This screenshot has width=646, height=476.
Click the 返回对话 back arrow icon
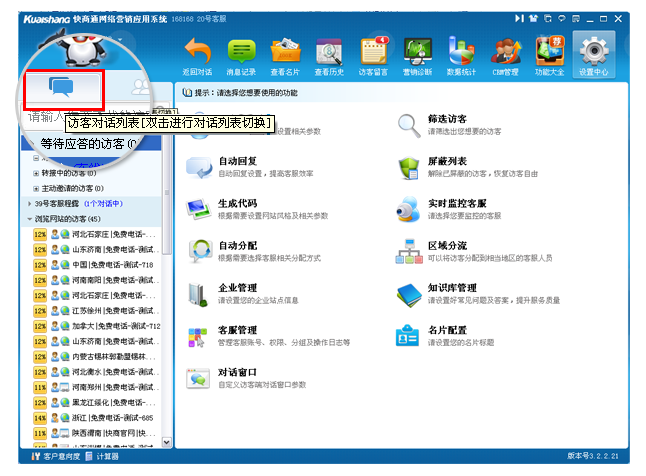point(198,51)
